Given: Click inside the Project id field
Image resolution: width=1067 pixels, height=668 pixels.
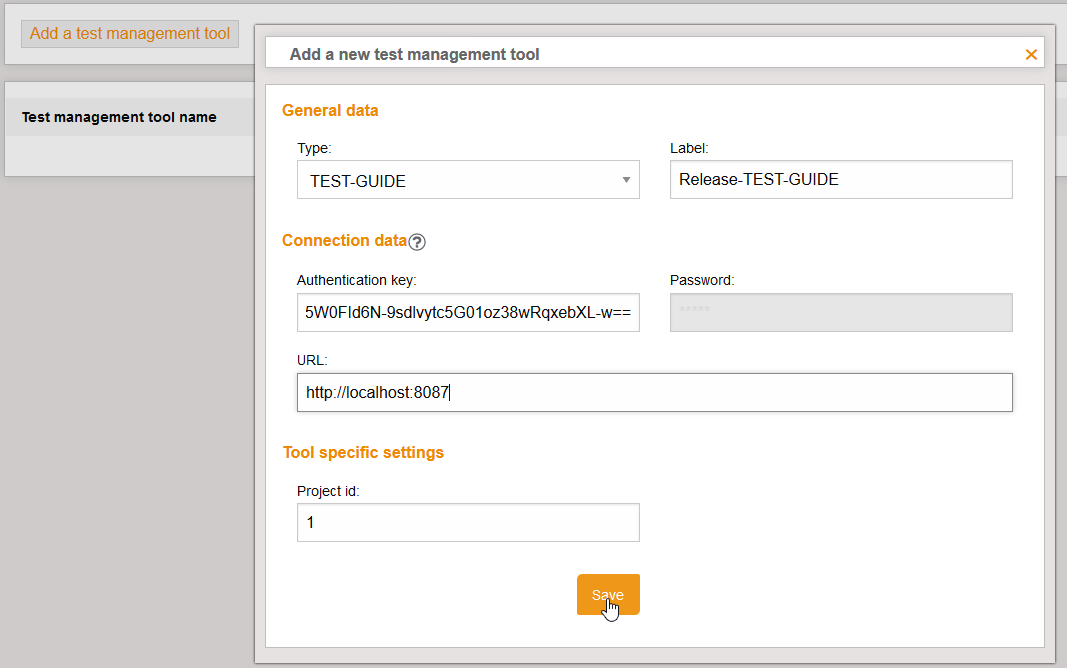Looking at the screenshot, I should tap(468, 522).
